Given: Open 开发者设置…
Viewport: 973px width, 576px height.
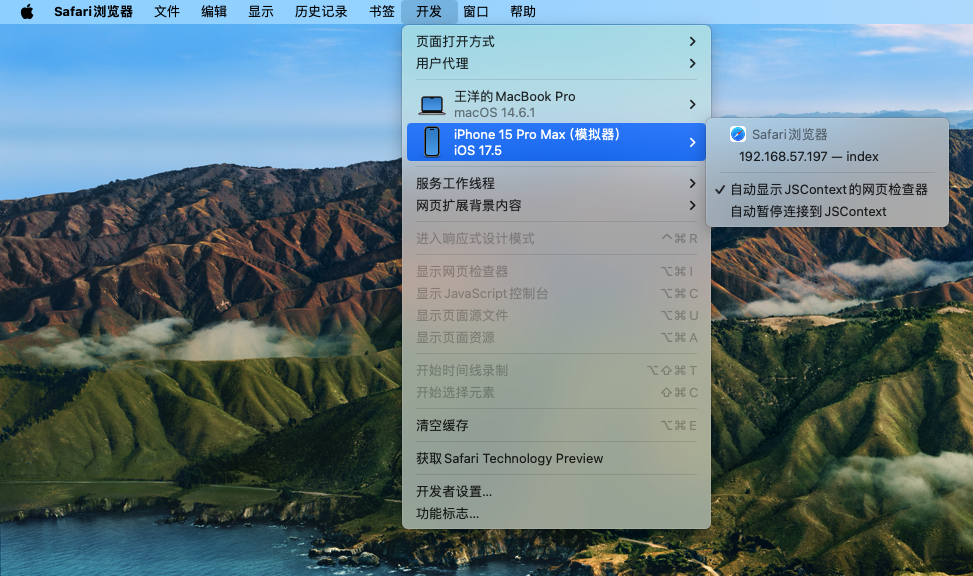Looking at the screenshot, I should 556,492.
